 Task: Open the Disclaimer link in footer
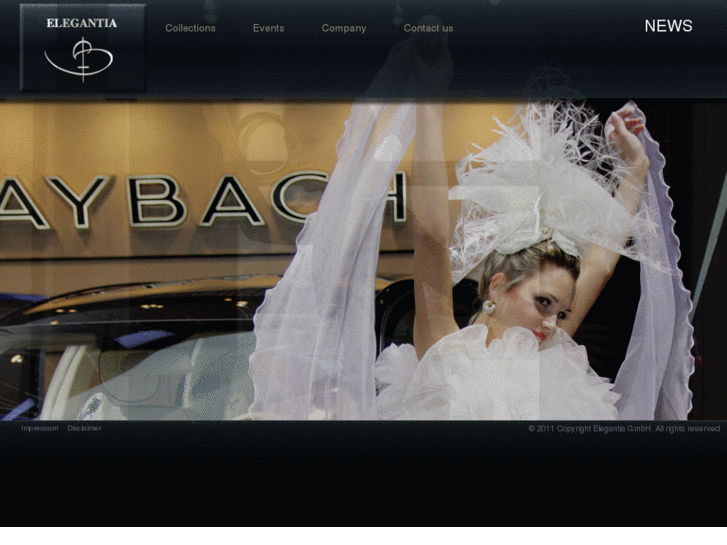pos(84,428)
